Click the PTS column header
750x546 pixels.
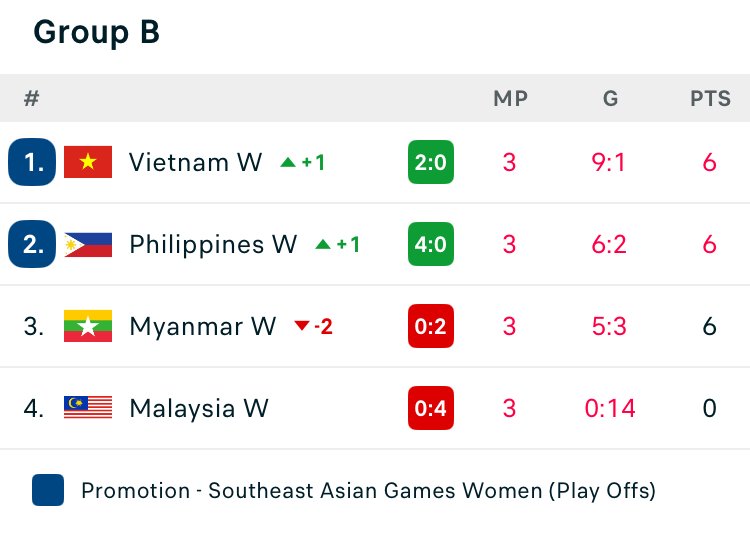[x=710, y=99]
